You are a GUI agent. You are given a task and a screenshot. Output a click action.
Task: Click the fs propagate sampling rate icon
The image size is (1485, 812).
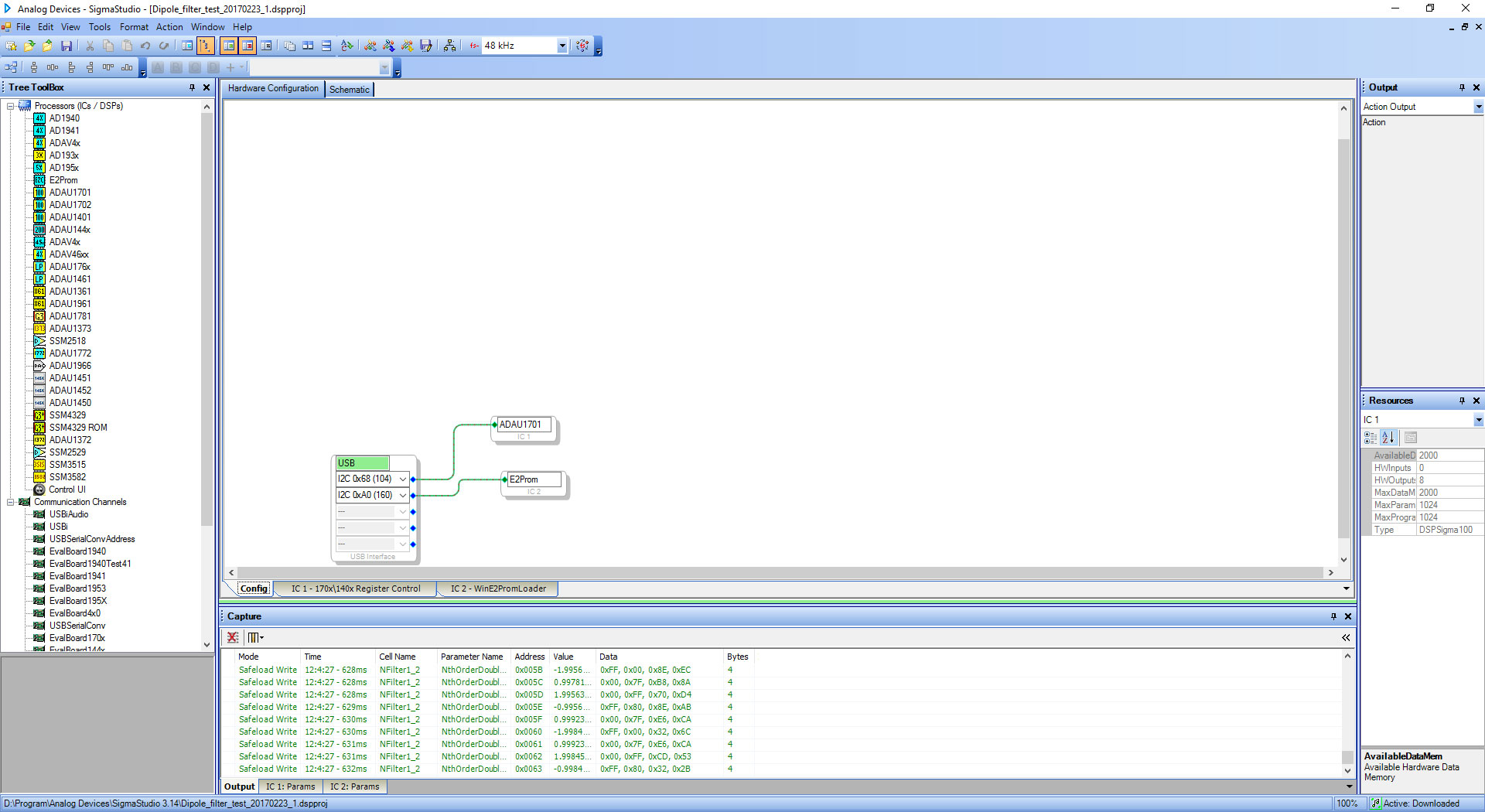click(582, 46)
